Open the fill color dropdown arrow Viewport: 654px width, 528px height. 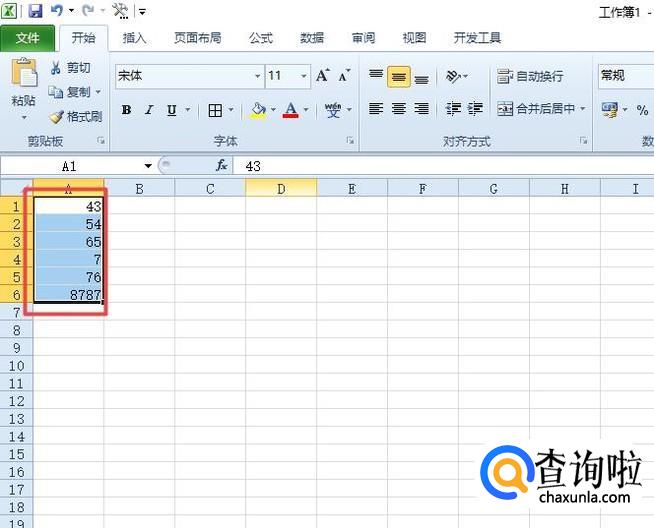pos(273,110)
